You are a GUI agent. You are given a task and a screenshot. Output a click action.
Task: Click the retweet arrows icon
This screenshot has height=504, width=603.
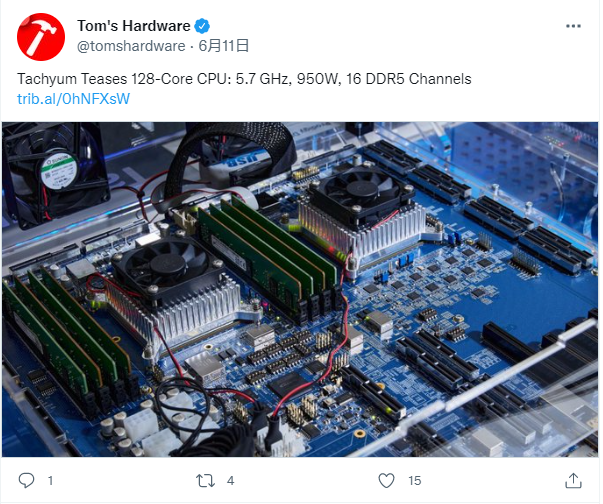click(205, 481)
